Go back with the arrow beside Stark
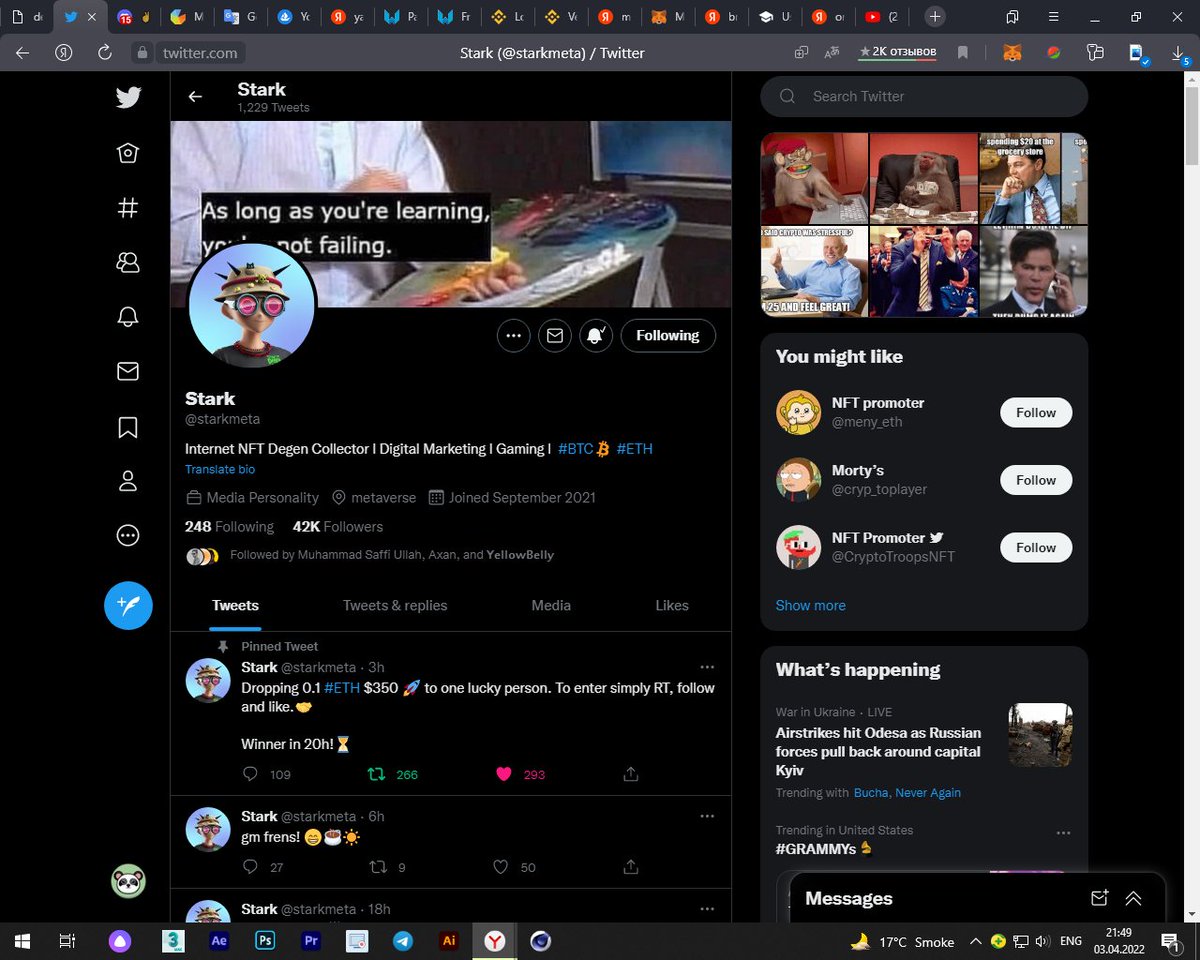This screenshot has height=960, width=1200. point(195,97)
